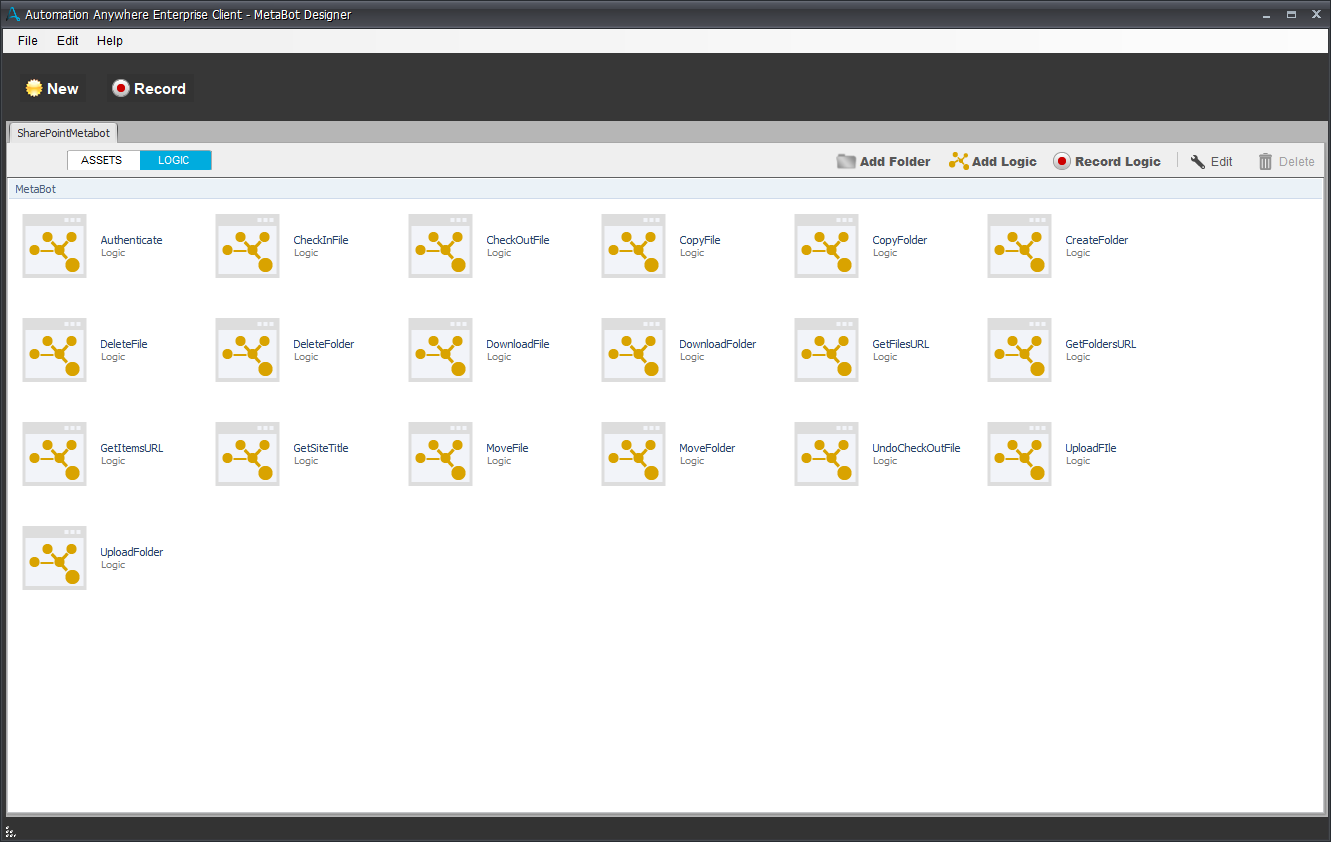
Task: Click the DeleteFolder logic icon
Action: [x=247, y=350]
